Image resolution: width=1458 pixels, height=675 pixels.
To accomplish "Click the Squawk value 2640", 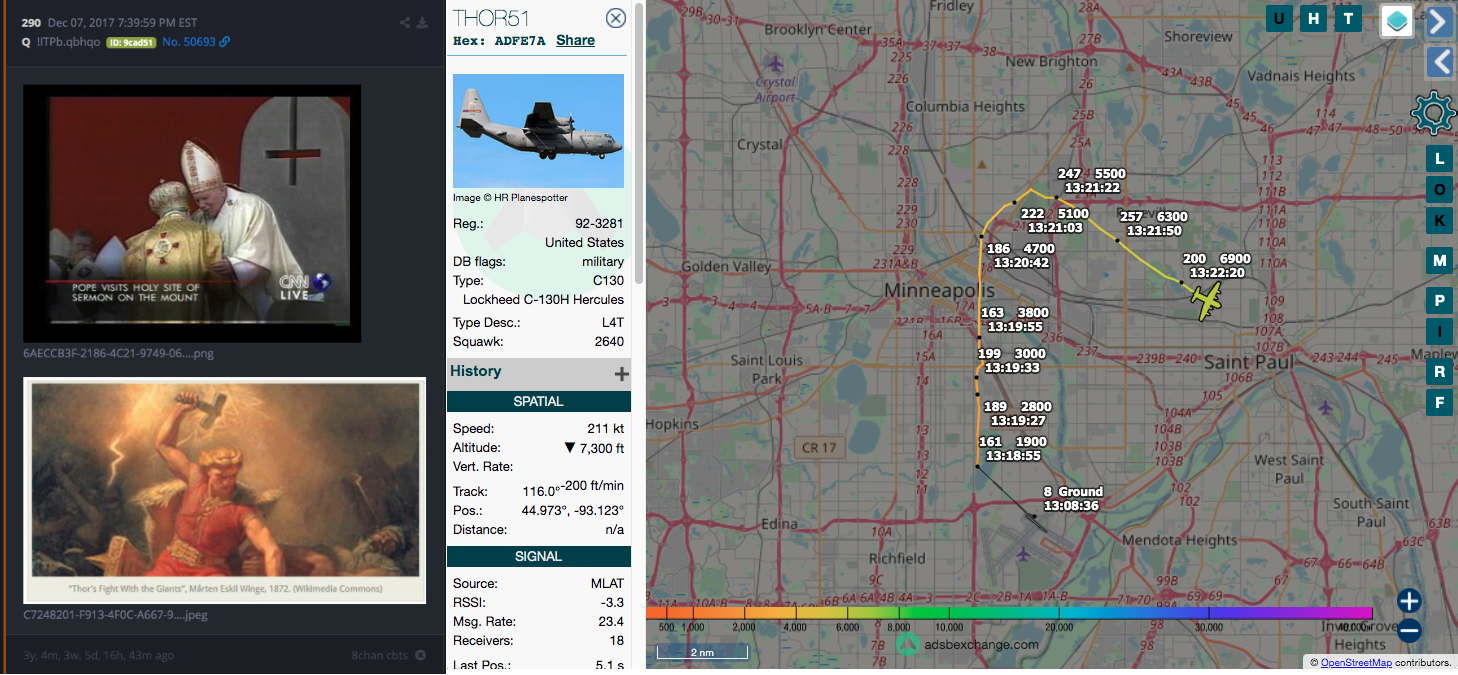I will [609, 341].
